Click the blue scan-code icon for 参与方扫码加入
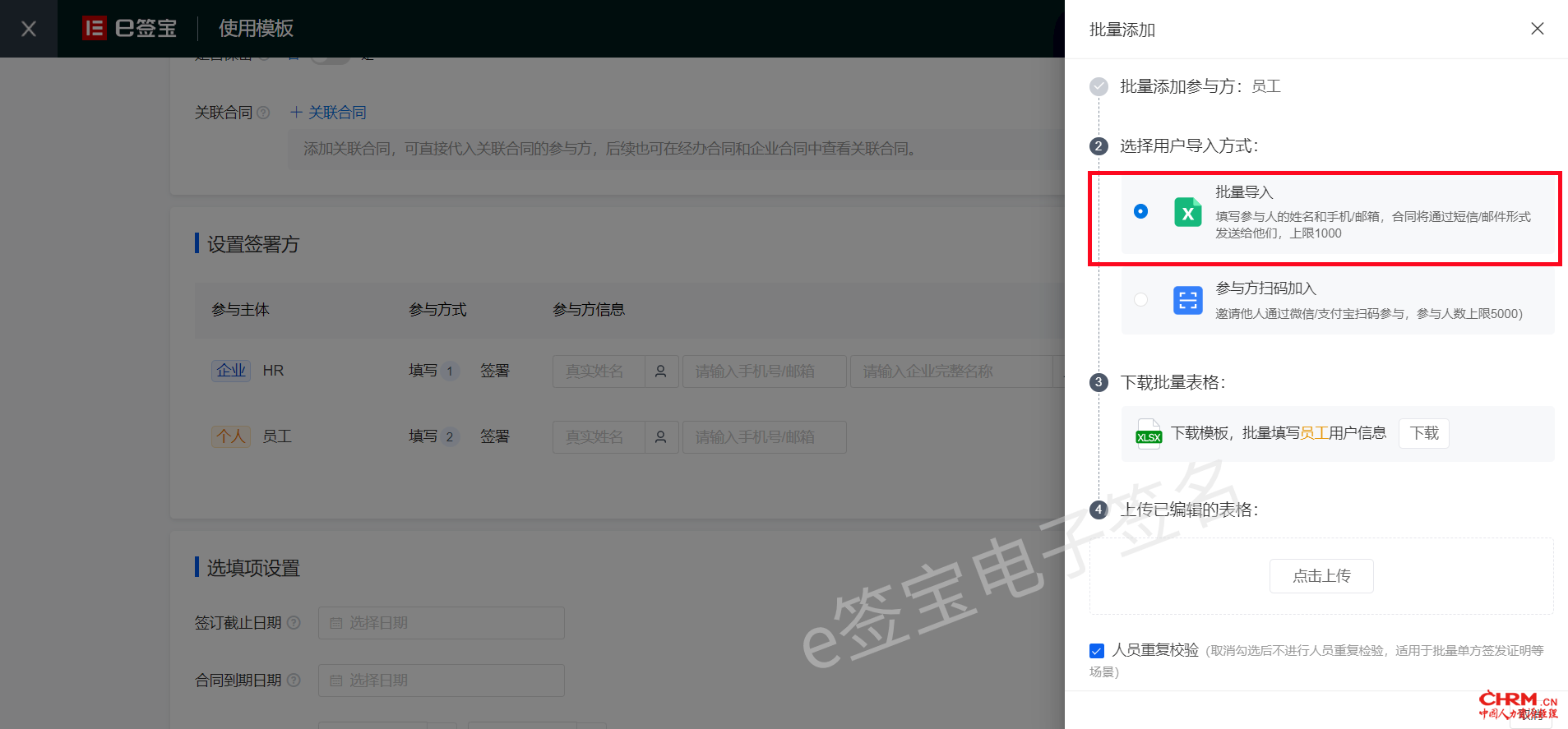 (x=1187, y=300)
